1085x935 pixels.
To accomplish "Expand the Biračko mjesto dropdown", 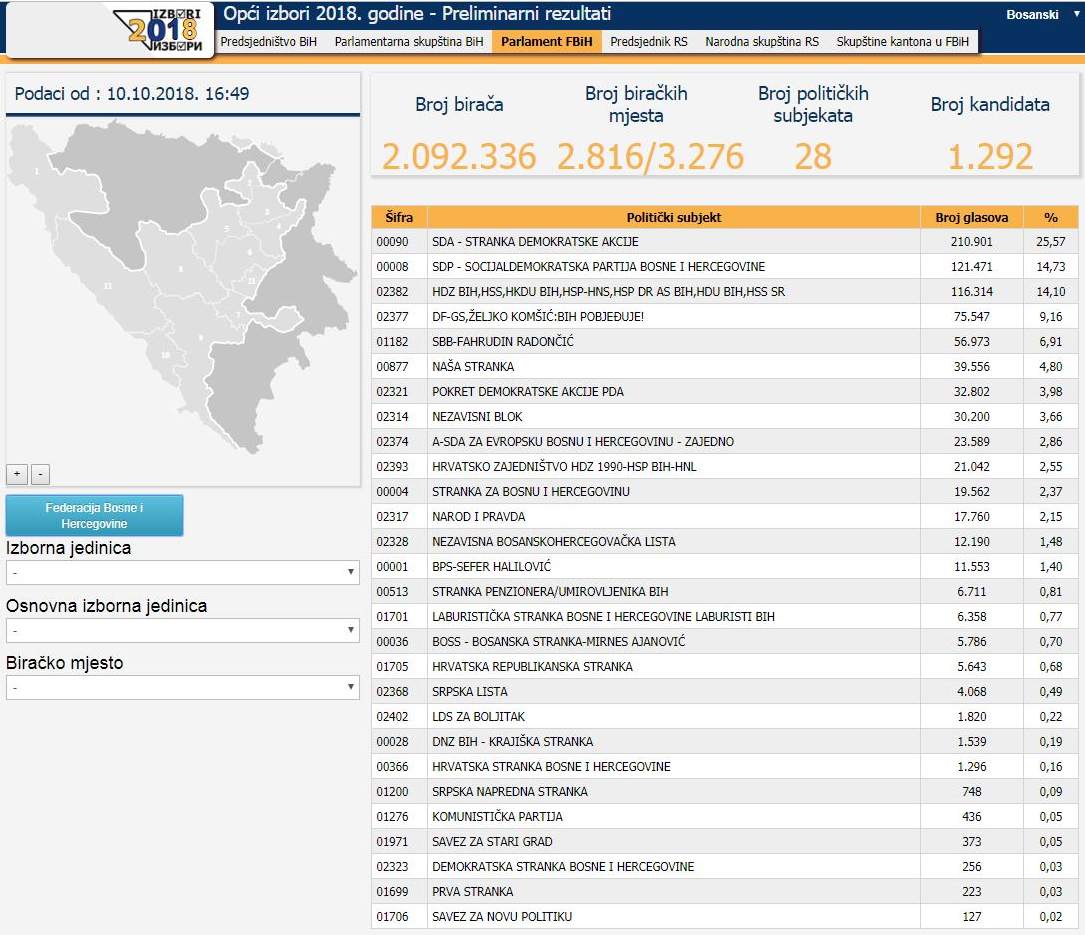I will point(183,687).
